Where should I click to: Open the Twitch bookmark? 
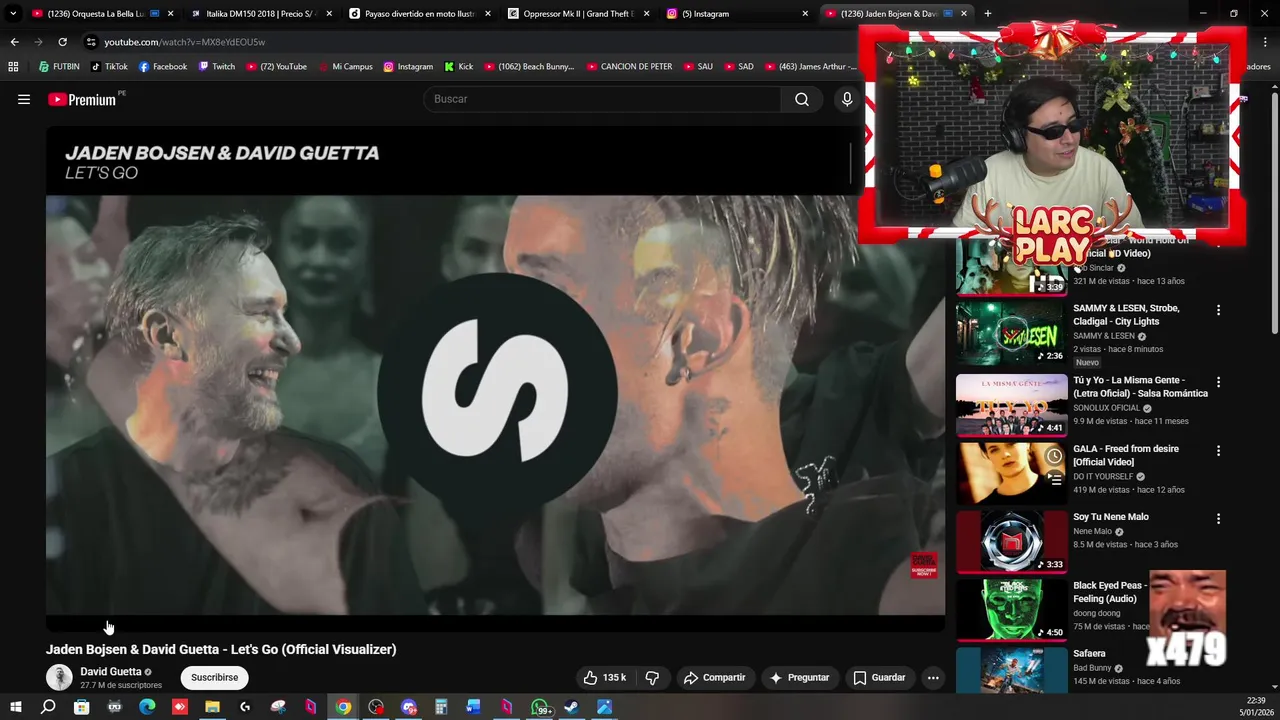[217, 67]
